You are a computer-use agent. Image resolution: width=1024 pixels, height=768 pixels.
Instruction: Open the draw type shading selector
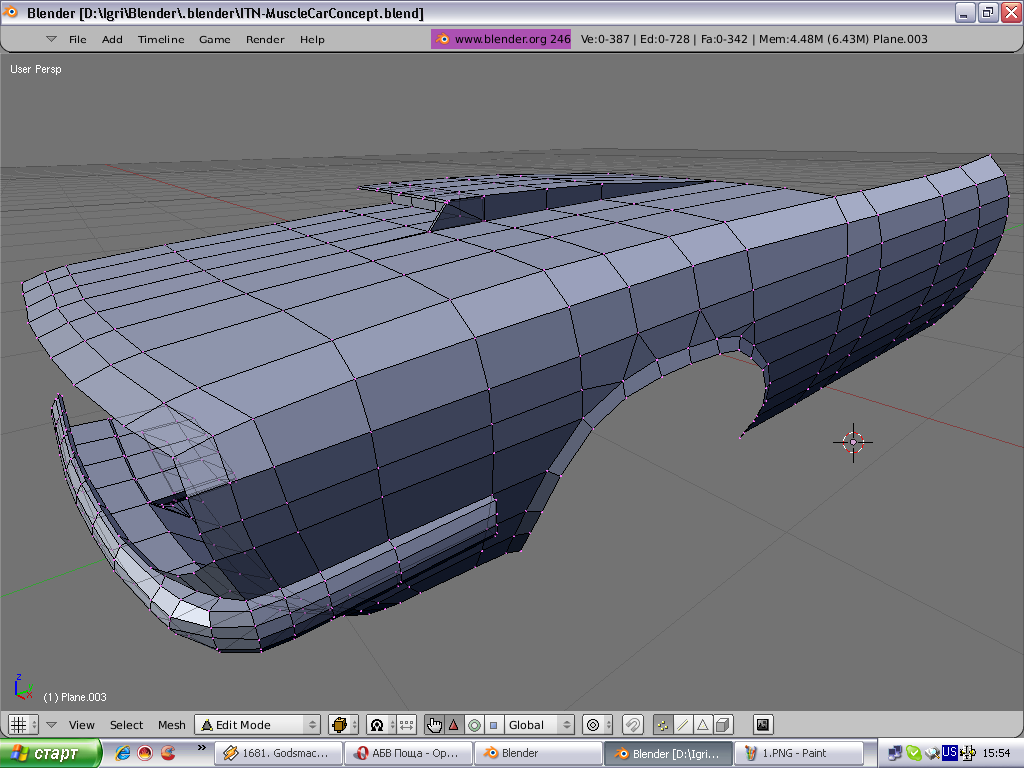click(x=344, y=725)
